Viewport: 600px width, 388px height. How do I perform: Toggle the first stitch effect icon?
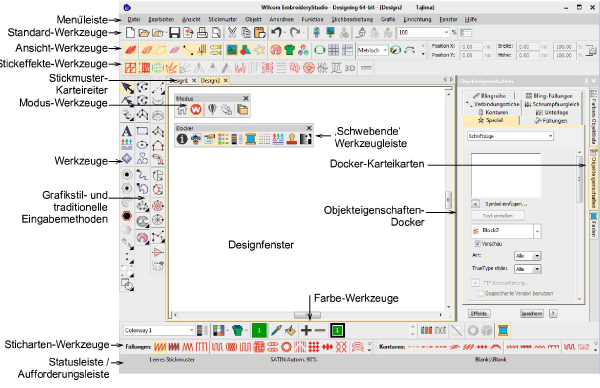pyautogui.click(x=130, y=68)
